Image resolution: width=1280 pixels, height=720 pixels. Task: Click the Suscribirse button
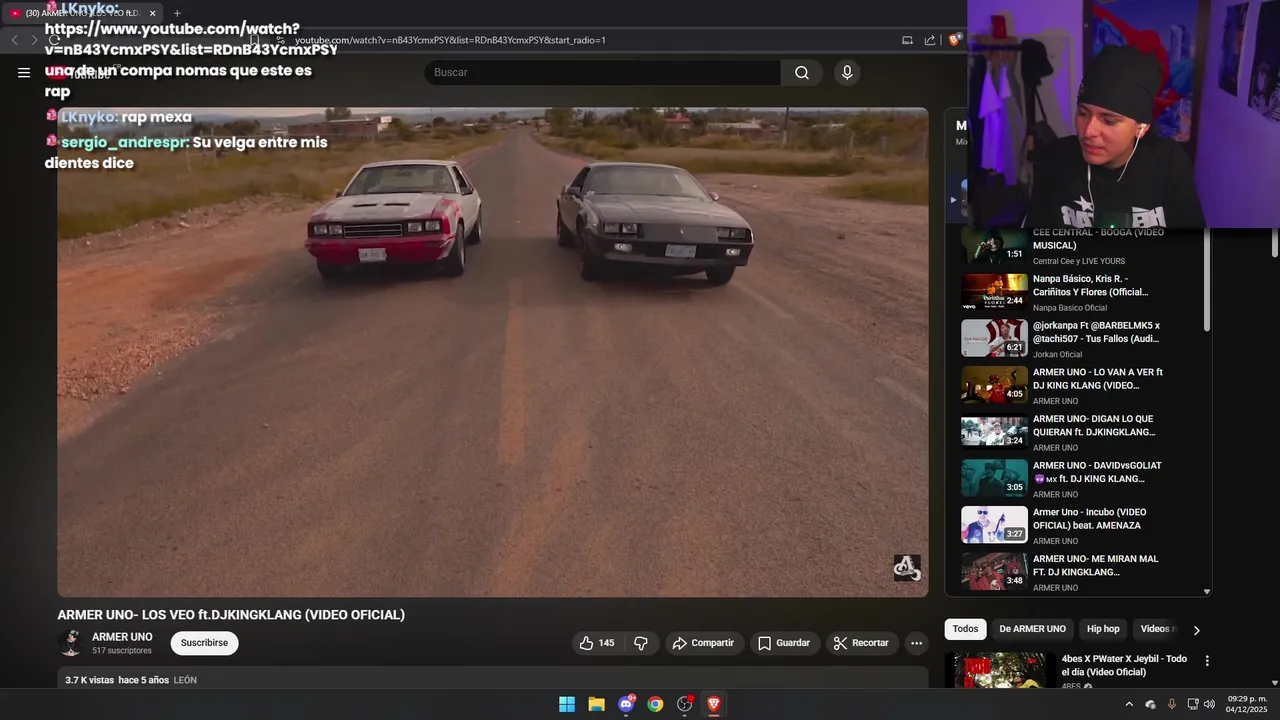click(204, 643)
